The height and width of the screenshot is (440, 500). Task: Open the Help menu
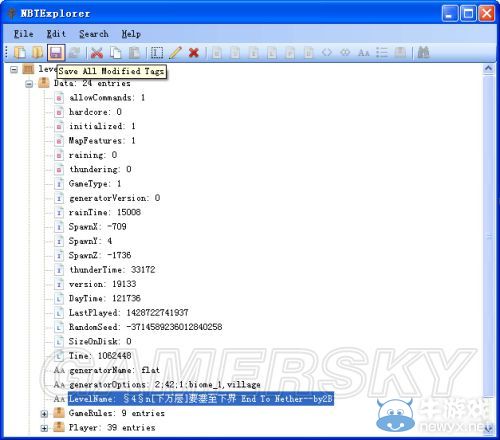pyautogui.click(x=131, y=34)
